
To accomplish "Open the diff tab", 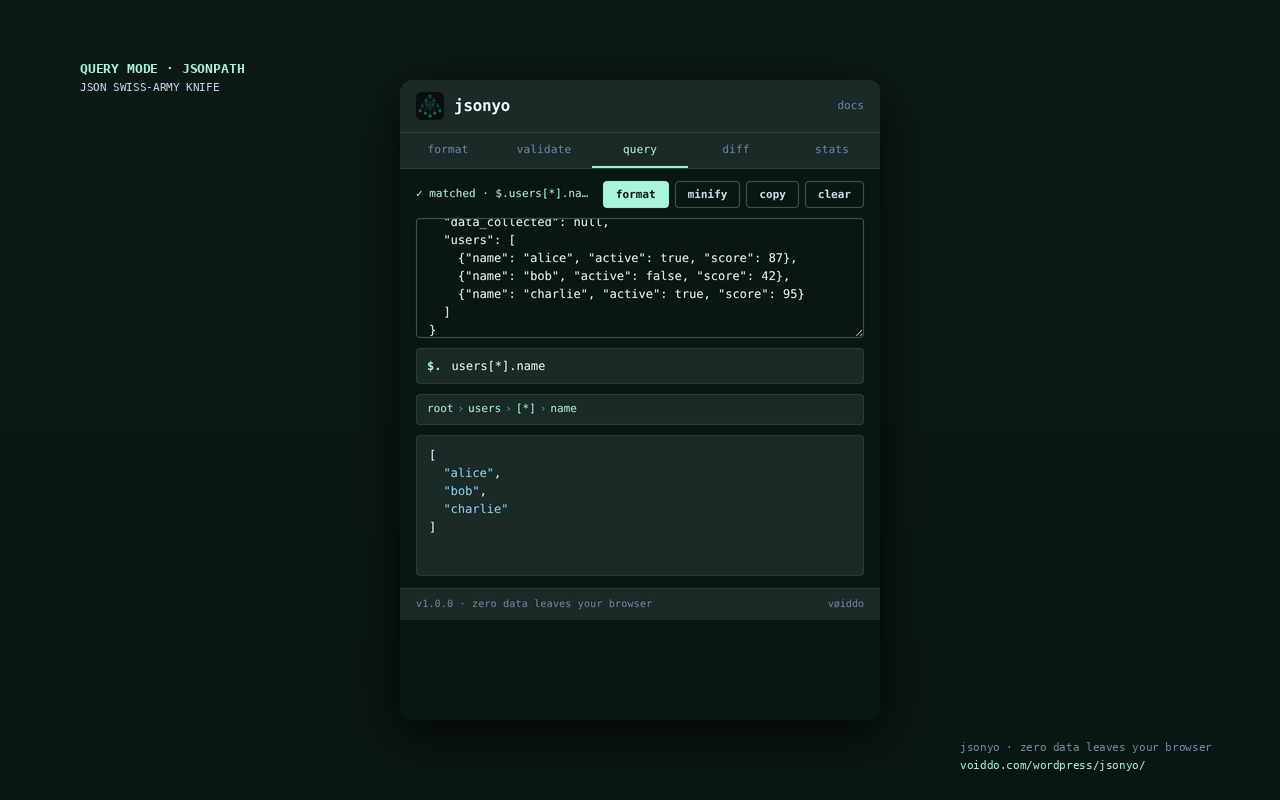I will 736,150.
